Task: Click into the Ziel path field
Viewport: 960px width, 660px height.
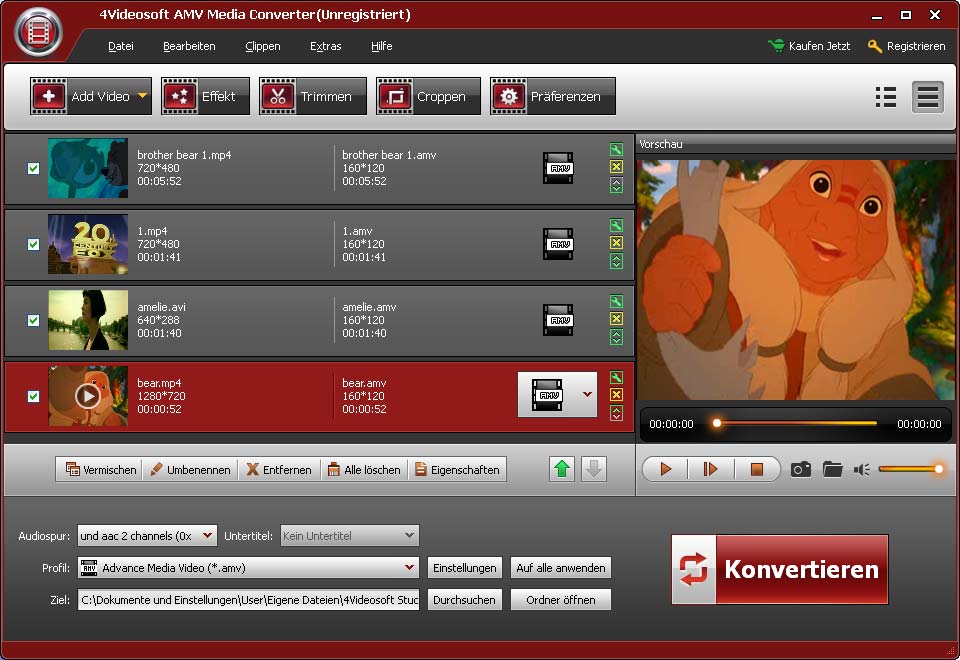Action: (248, 600)
